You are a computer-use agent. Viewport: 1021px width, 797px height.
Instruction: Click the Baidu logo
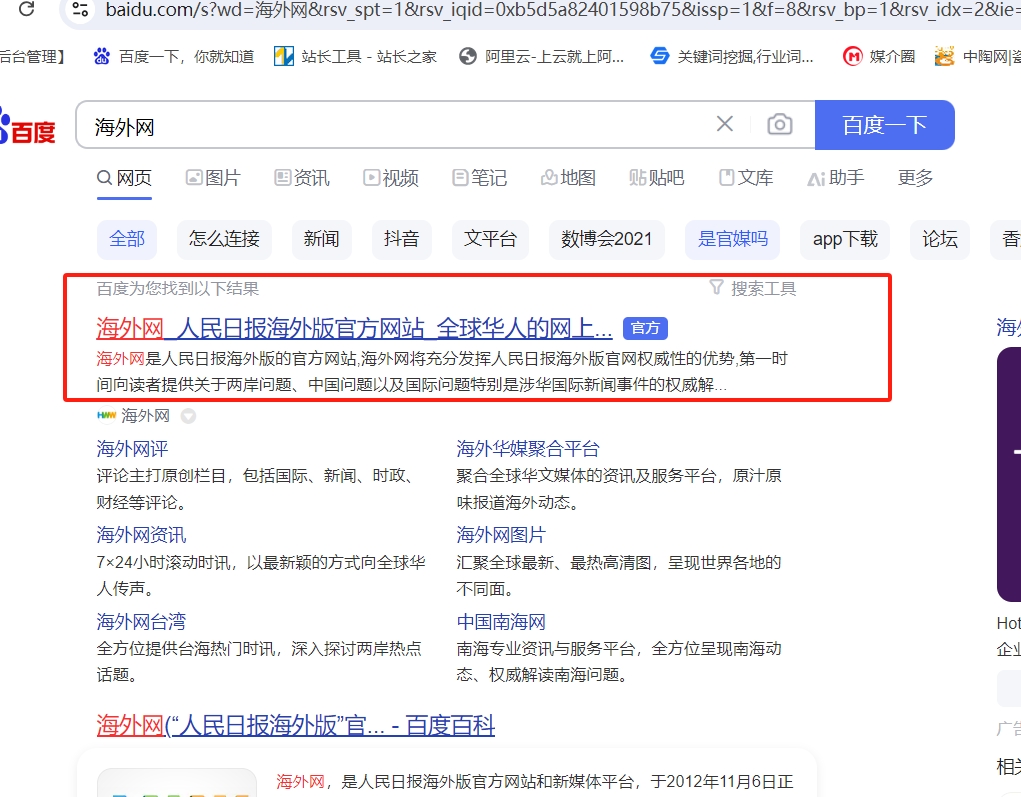coord(26,126)
